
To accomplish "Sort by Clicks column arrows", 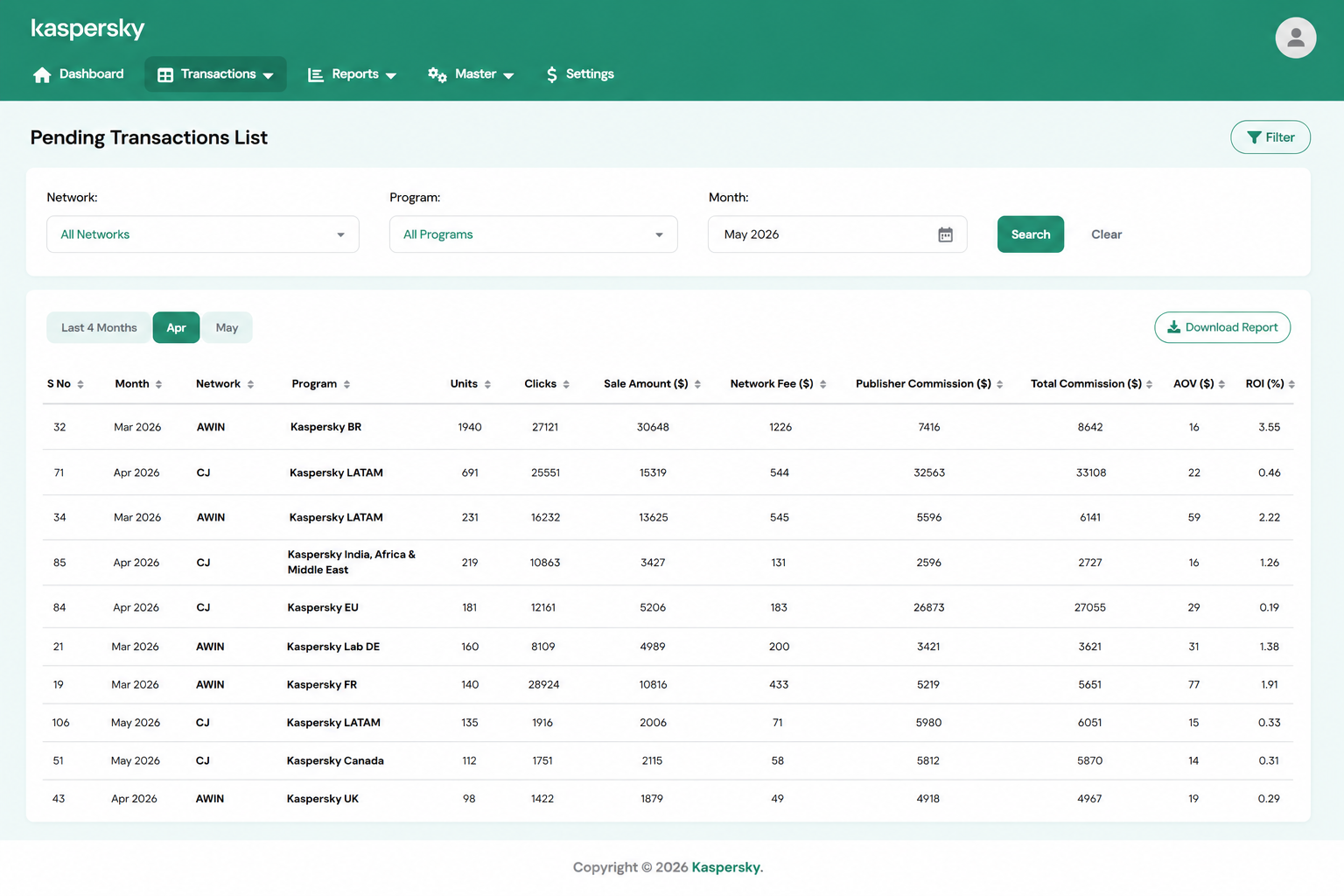I will 566,384.
